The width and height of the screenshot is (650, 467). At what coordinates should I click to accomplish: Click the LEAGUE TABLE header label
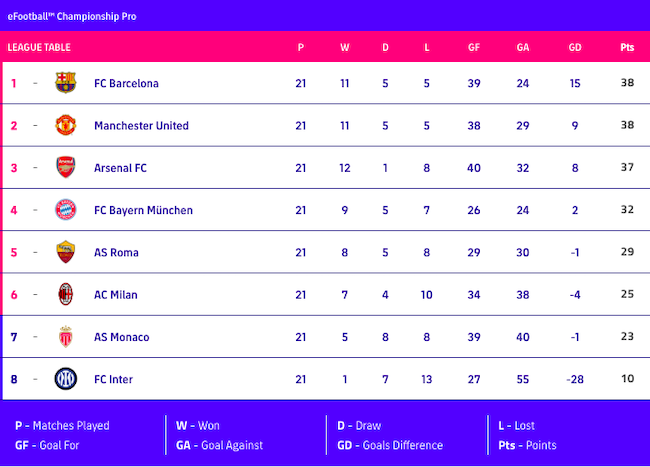coord(39,47)
